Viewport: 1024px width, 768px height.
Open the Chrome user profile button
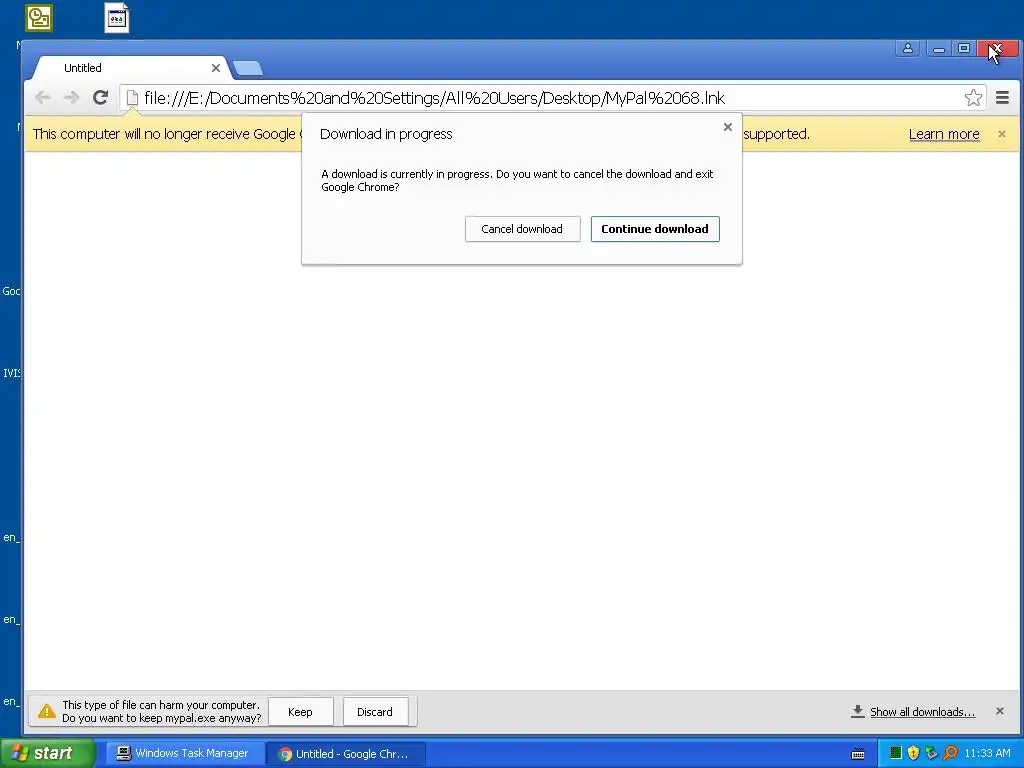[x=908, y=48]
